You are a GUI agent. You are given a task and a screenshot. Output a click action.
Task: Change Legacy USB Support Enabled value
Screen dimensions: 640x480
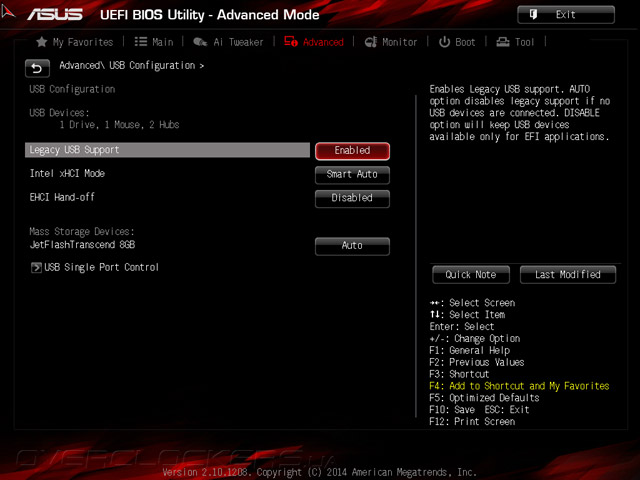[352, 151]
